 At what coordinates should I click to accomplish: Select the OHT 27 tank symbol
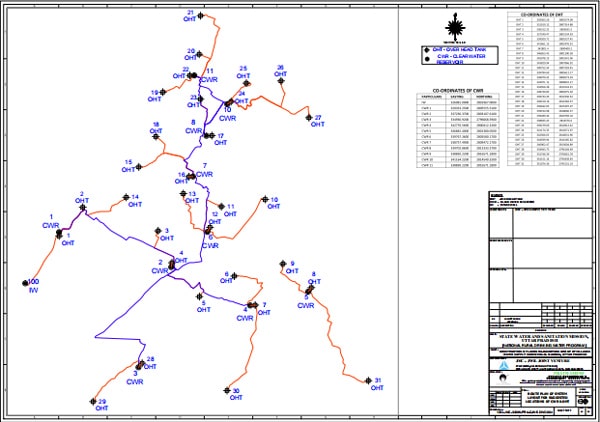308,117
